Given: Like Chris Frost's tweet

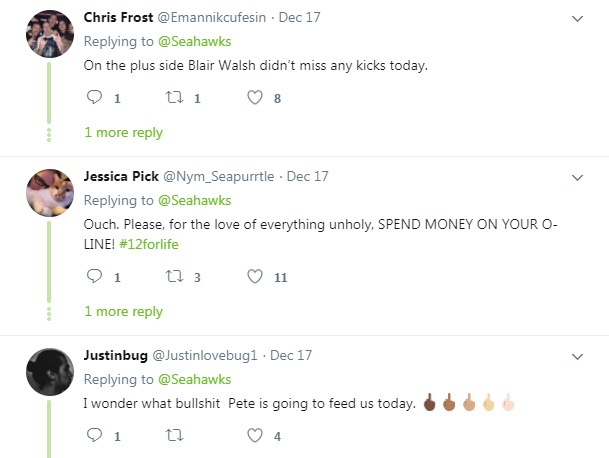Looking at the screenshot, I should (255, 98).
